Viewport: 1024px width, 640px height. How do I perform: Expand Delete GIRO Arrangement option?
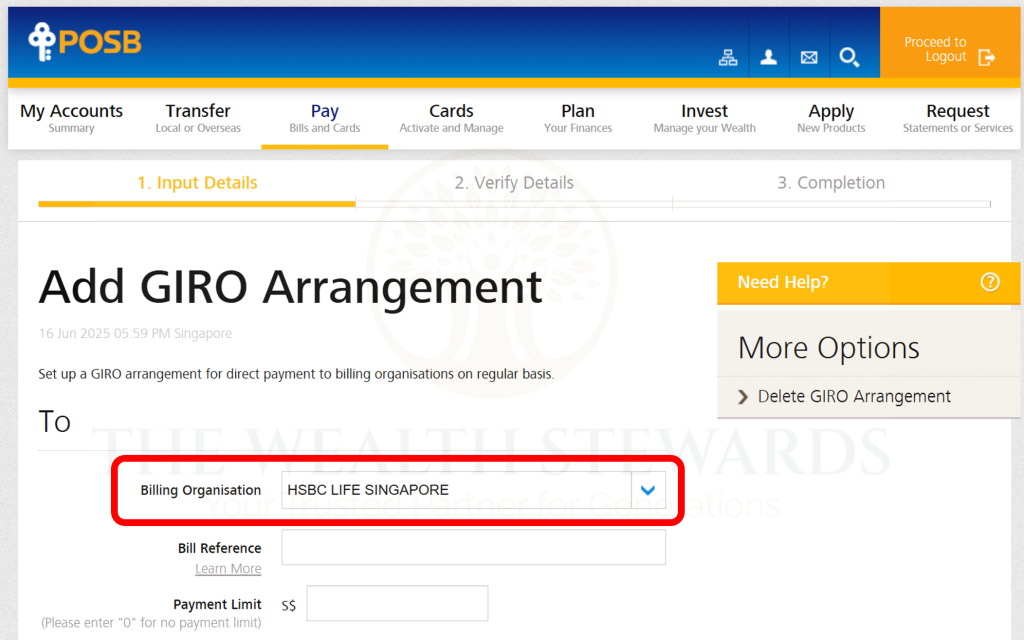pyautogui.click(x=853, y=397)
